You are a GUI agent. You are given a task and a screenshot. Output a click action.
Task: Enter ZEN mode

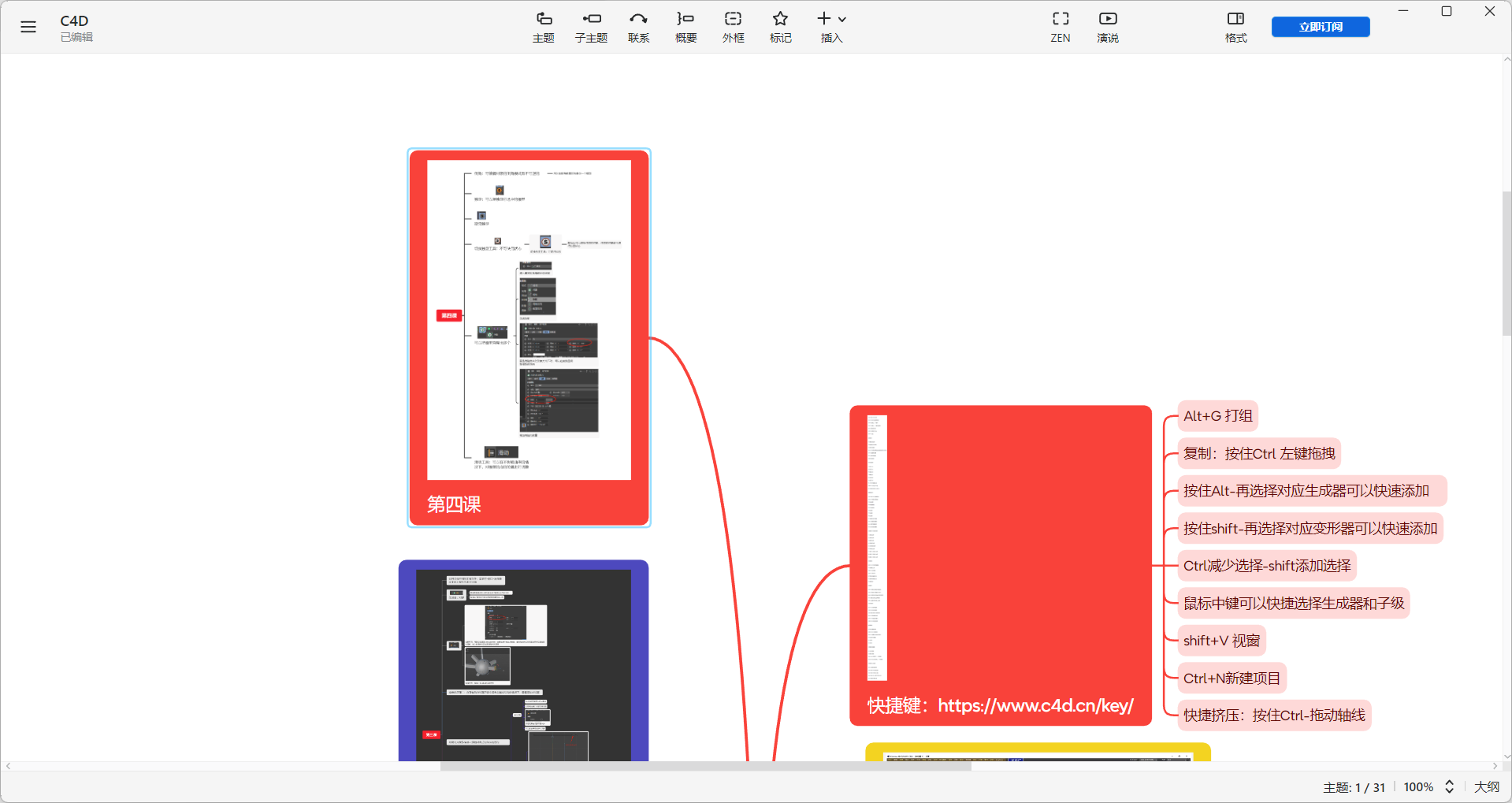tap(1060, 27)
